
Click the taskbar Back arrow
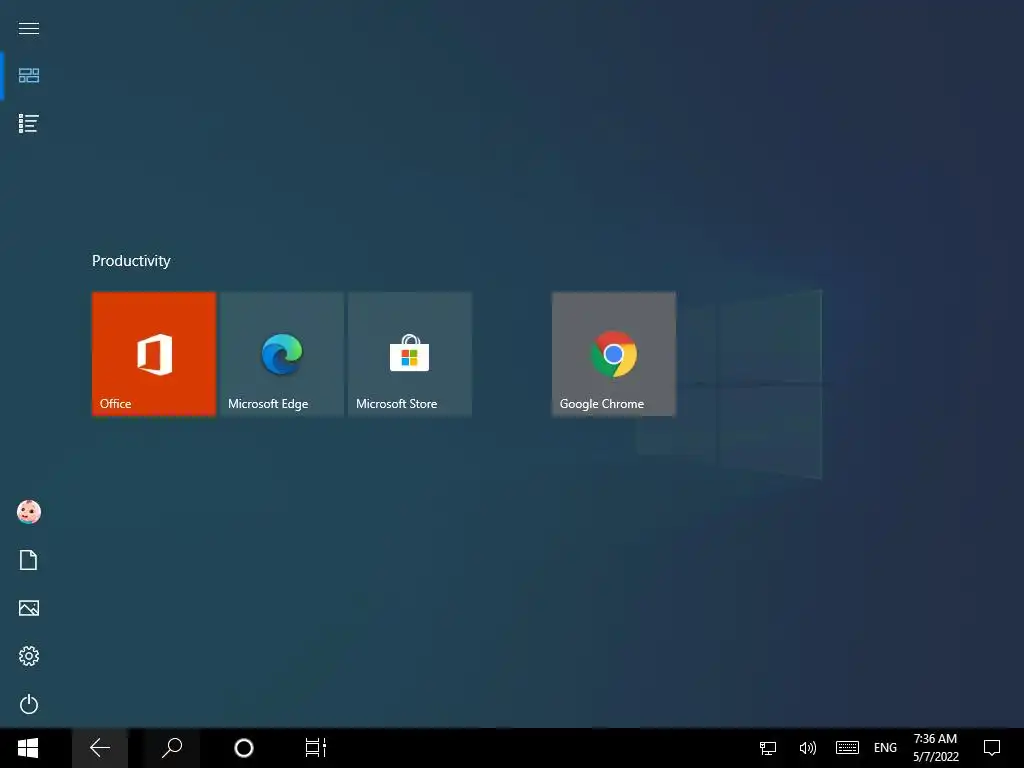(x=100, y=748)
